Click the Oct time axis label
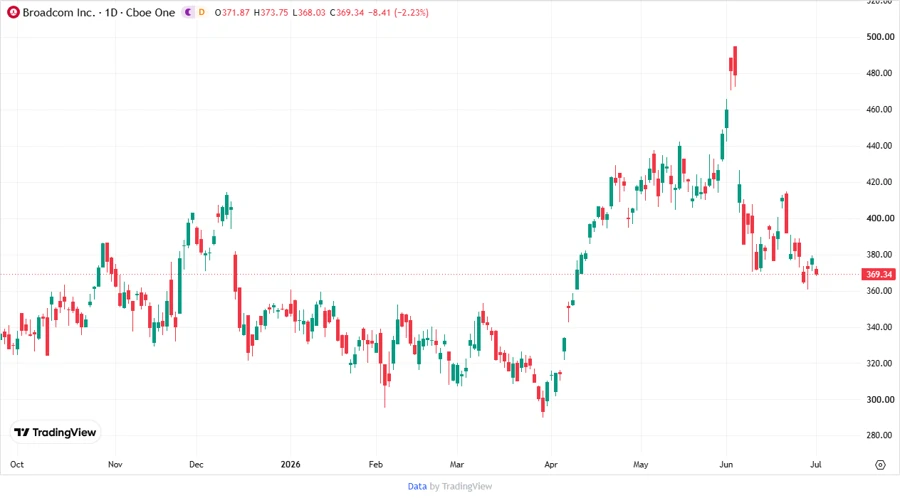Screen dimensions: 900x498 pos(17,464)
